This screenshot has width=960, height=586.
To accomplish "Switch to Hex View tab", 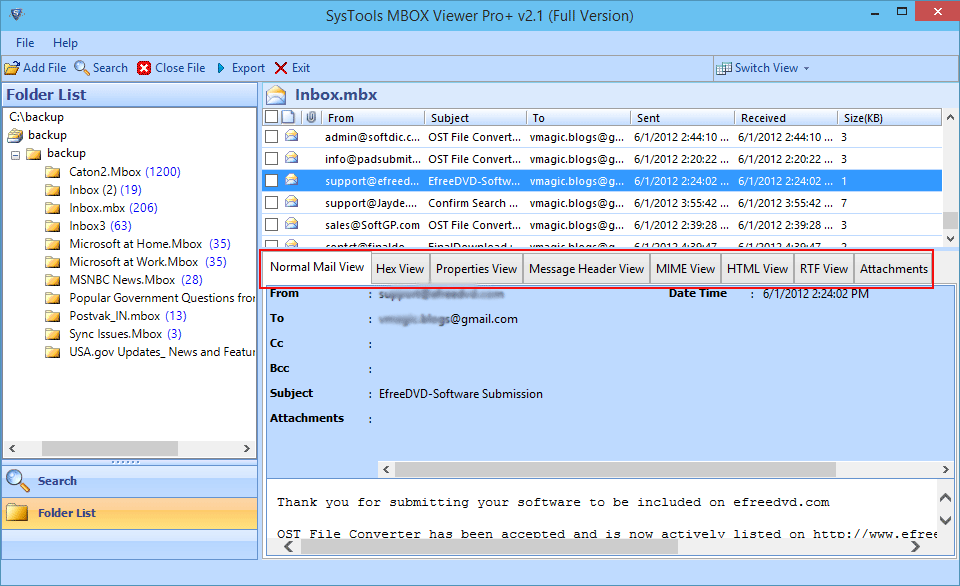I will (400, 269).
